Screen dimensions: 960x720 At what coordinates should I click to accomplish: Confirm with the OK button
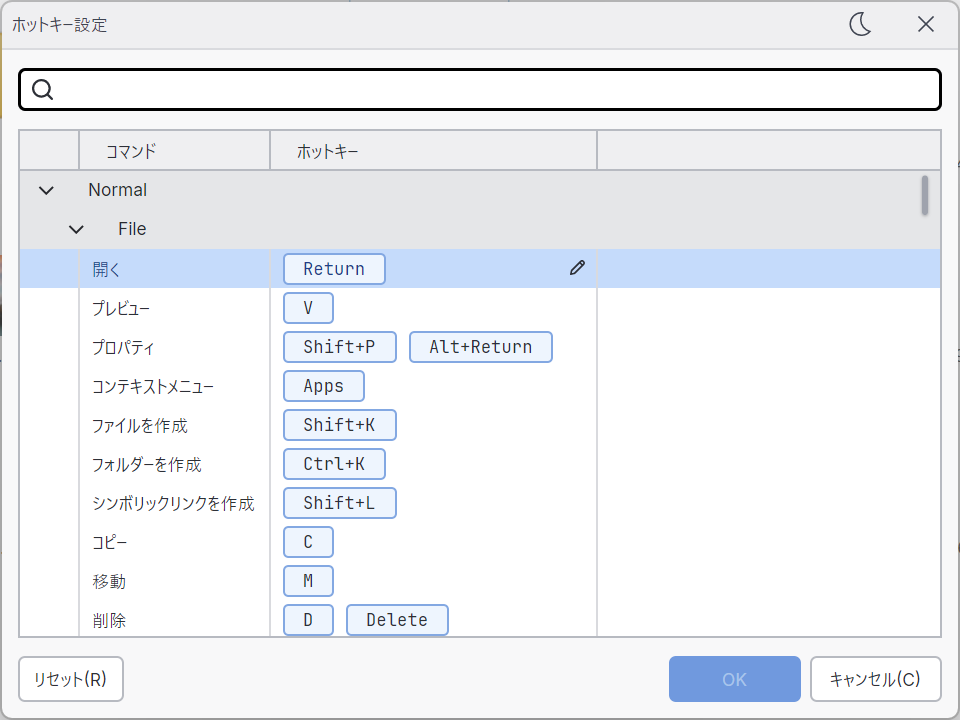(x=734, y=680)
